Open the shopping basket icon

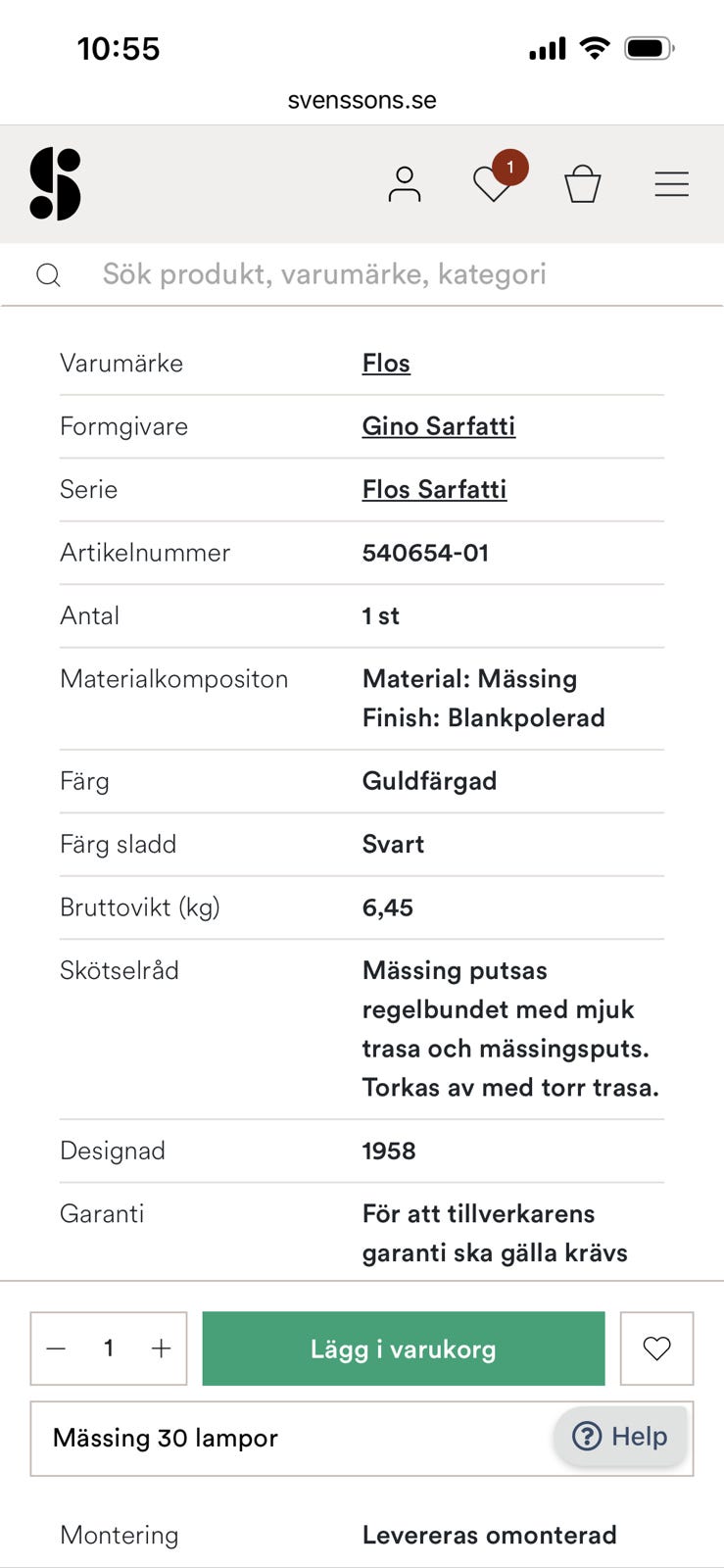[x=582, y=184]
